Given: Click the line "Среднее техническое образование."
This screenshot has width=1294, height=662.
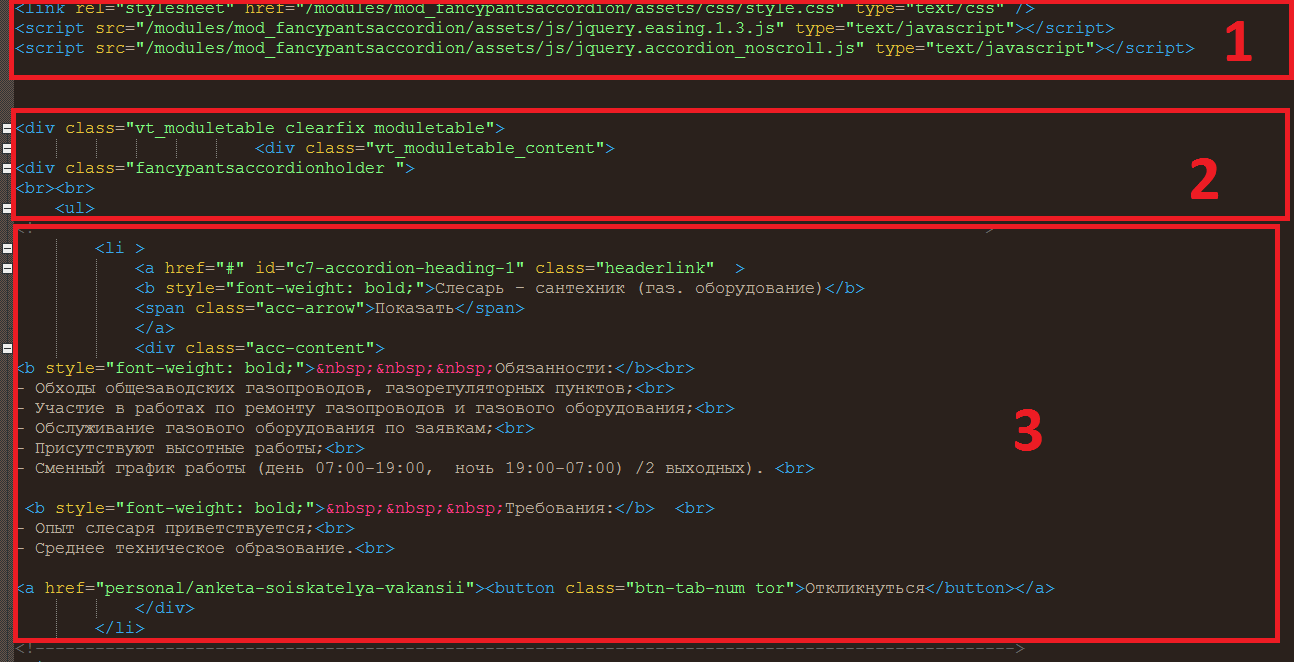Looking at the screenshot, I should point(205,548).
